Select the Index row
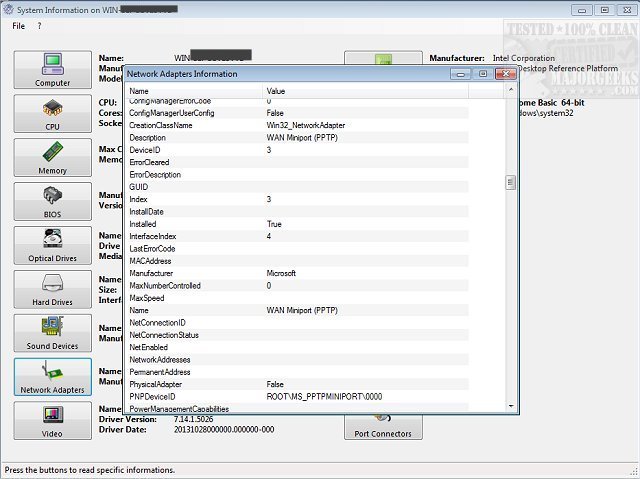The width and height of the screenshot is (640, 479). (x=298, y=199)
